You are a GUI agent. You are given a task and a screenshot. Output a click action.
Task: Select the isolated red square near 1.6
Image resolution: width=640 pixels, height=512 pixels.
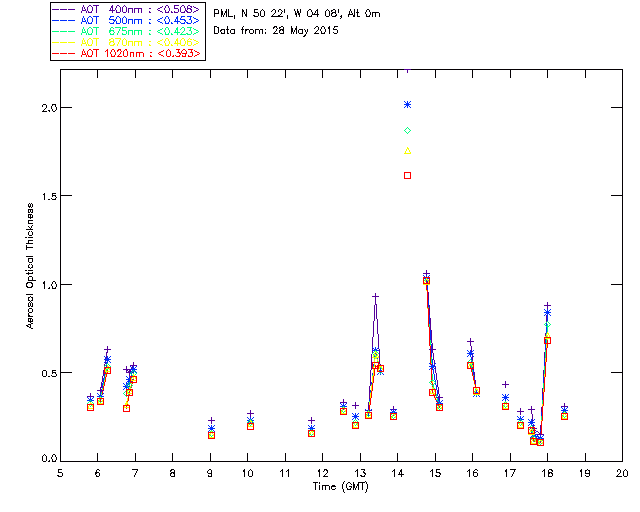(x=407, y=175)
